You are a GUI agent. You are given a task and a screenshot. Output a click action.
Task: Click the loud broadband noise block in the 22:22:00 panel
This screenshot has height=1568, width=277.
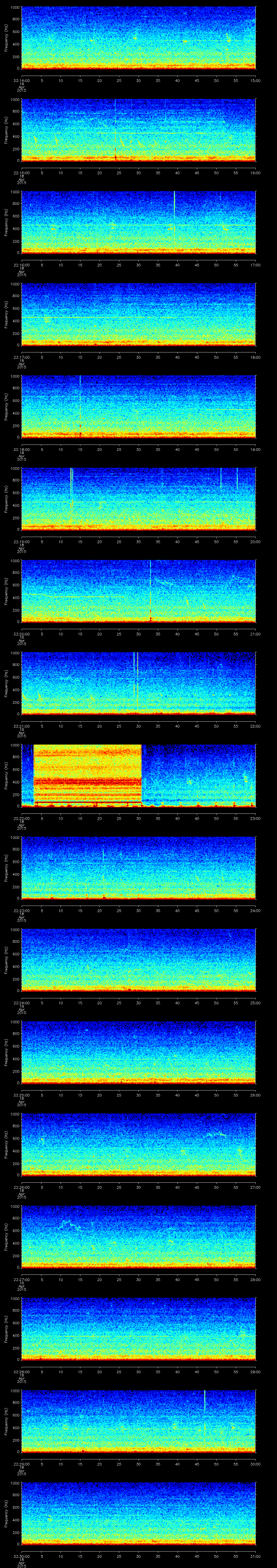(88, 775)
